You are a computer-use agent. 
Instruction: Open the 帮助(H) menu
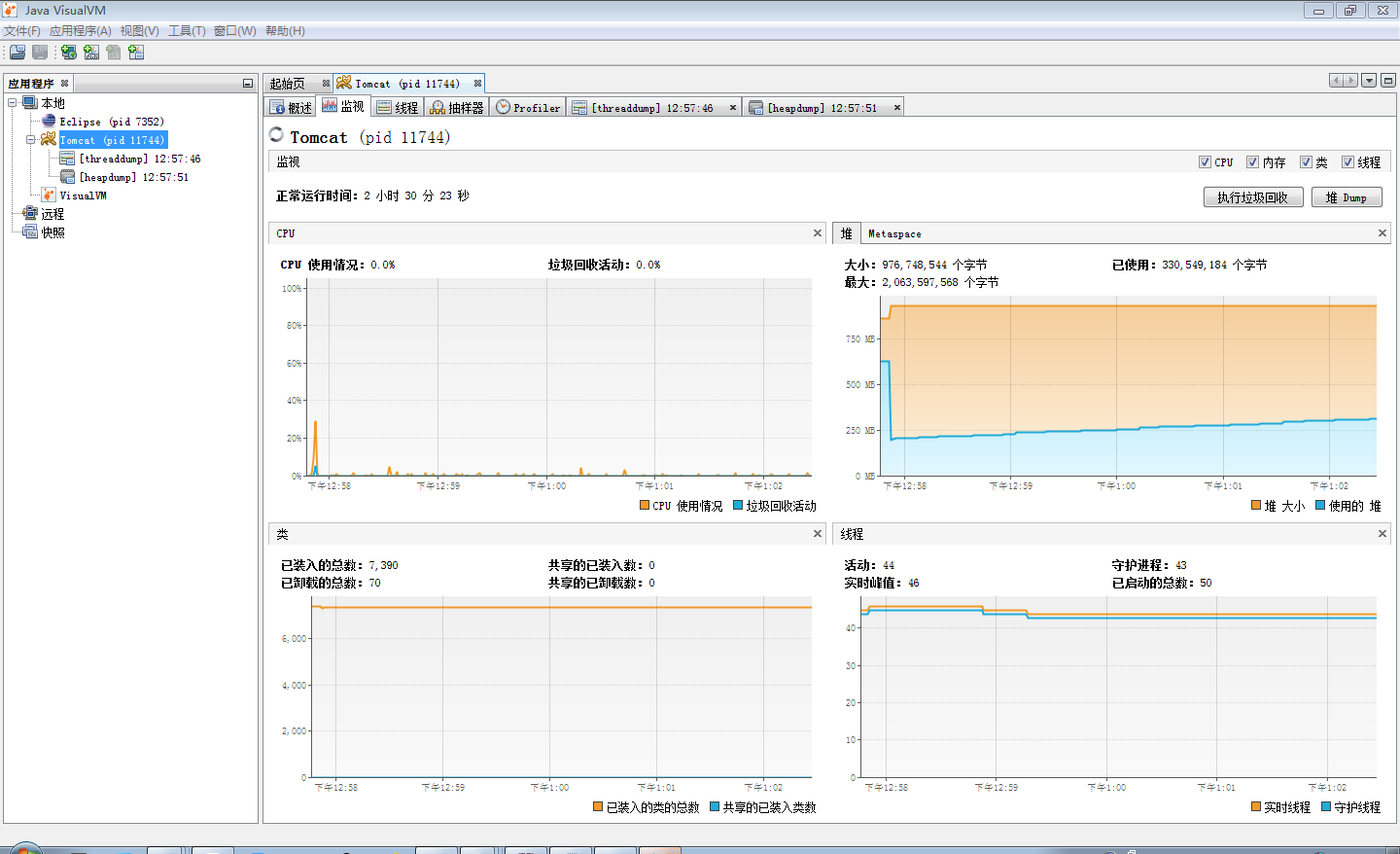pyautogui.click(x=285, y=31)
